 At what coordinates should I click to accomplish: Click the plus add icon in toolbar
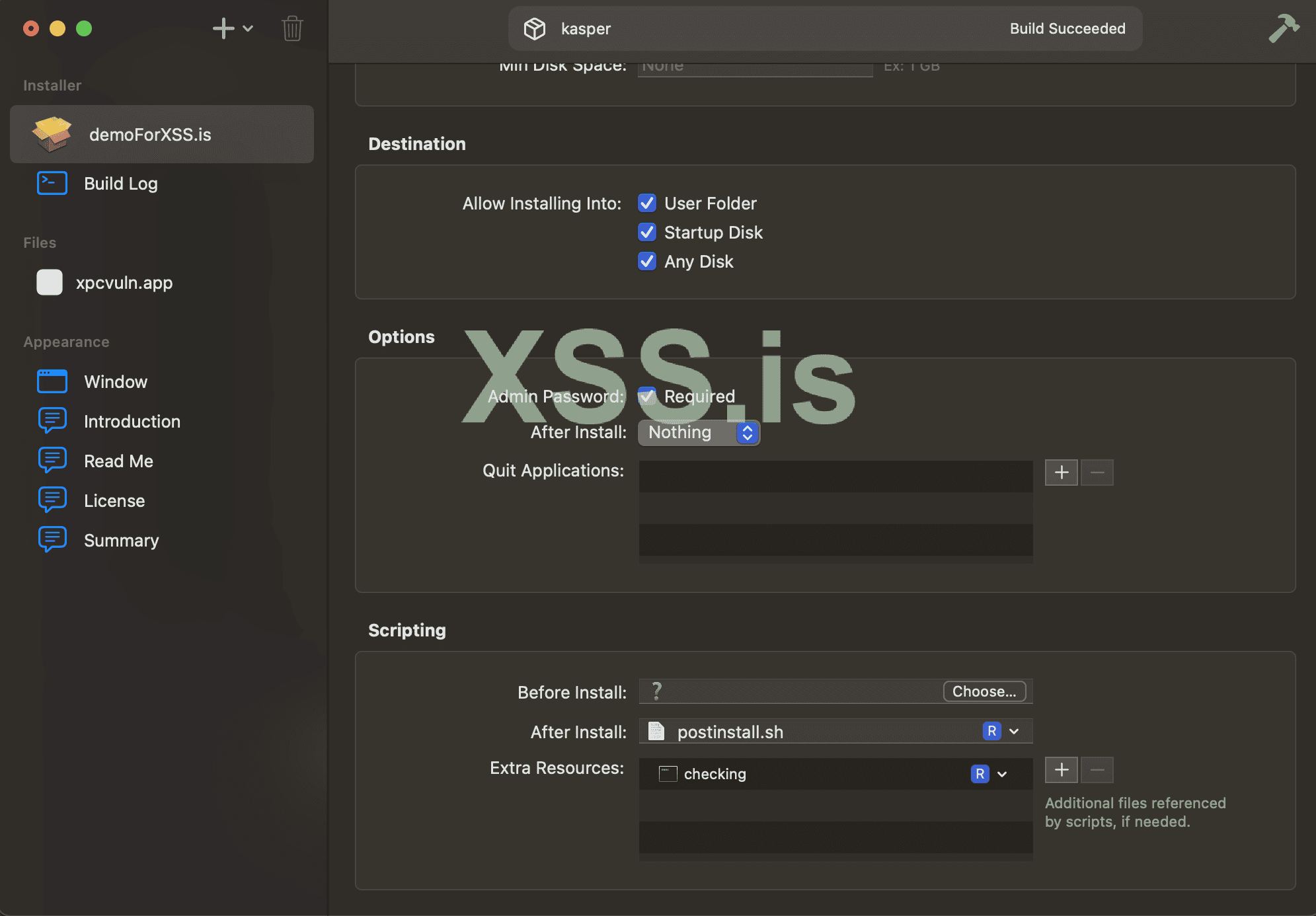pyautogui.click(x=223, y=28)
